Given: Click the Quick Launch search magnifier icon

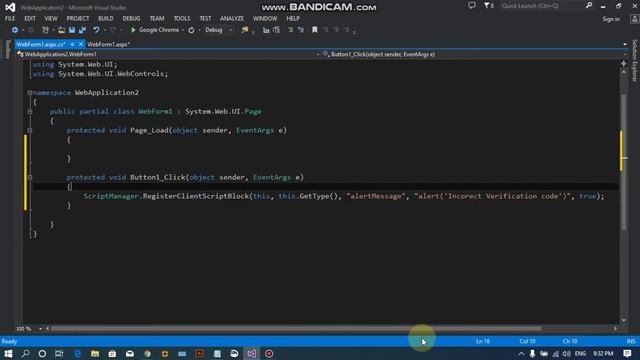Looking at the screenshot, I should pos(589,6).
